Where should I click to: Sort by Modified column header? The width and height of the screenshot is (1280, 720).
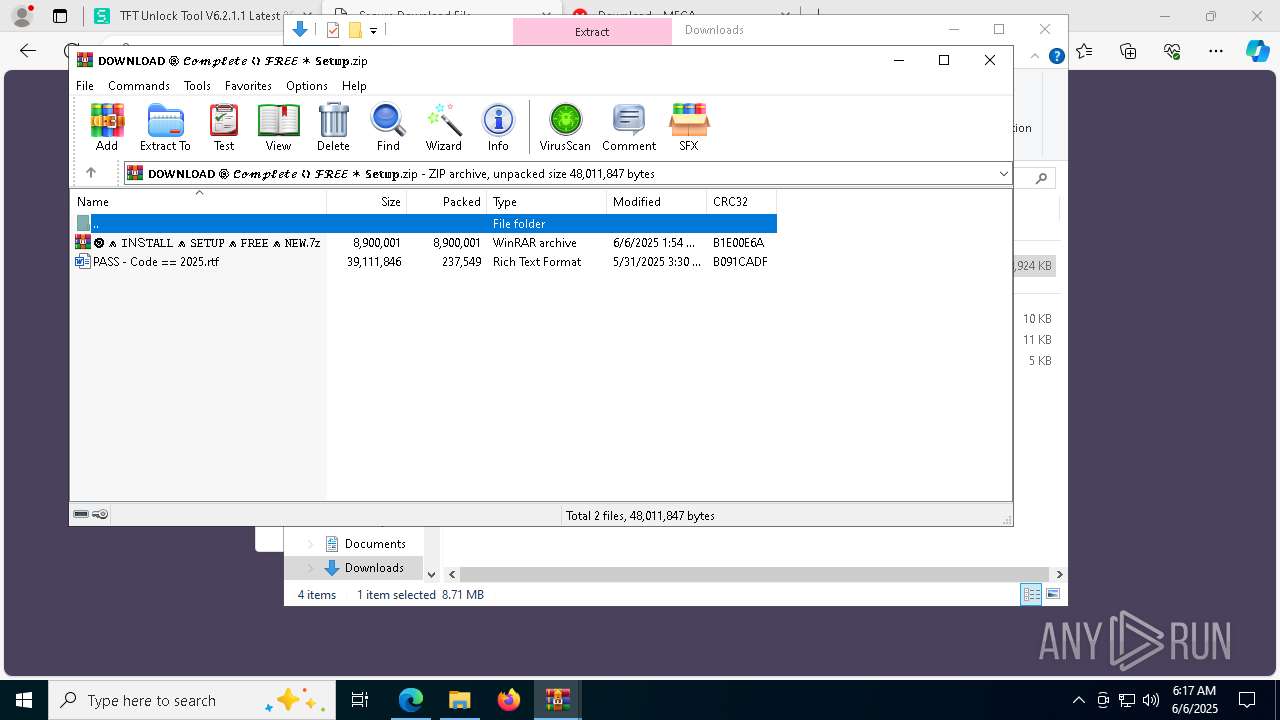pyautogui.click(x=657, y=201)
